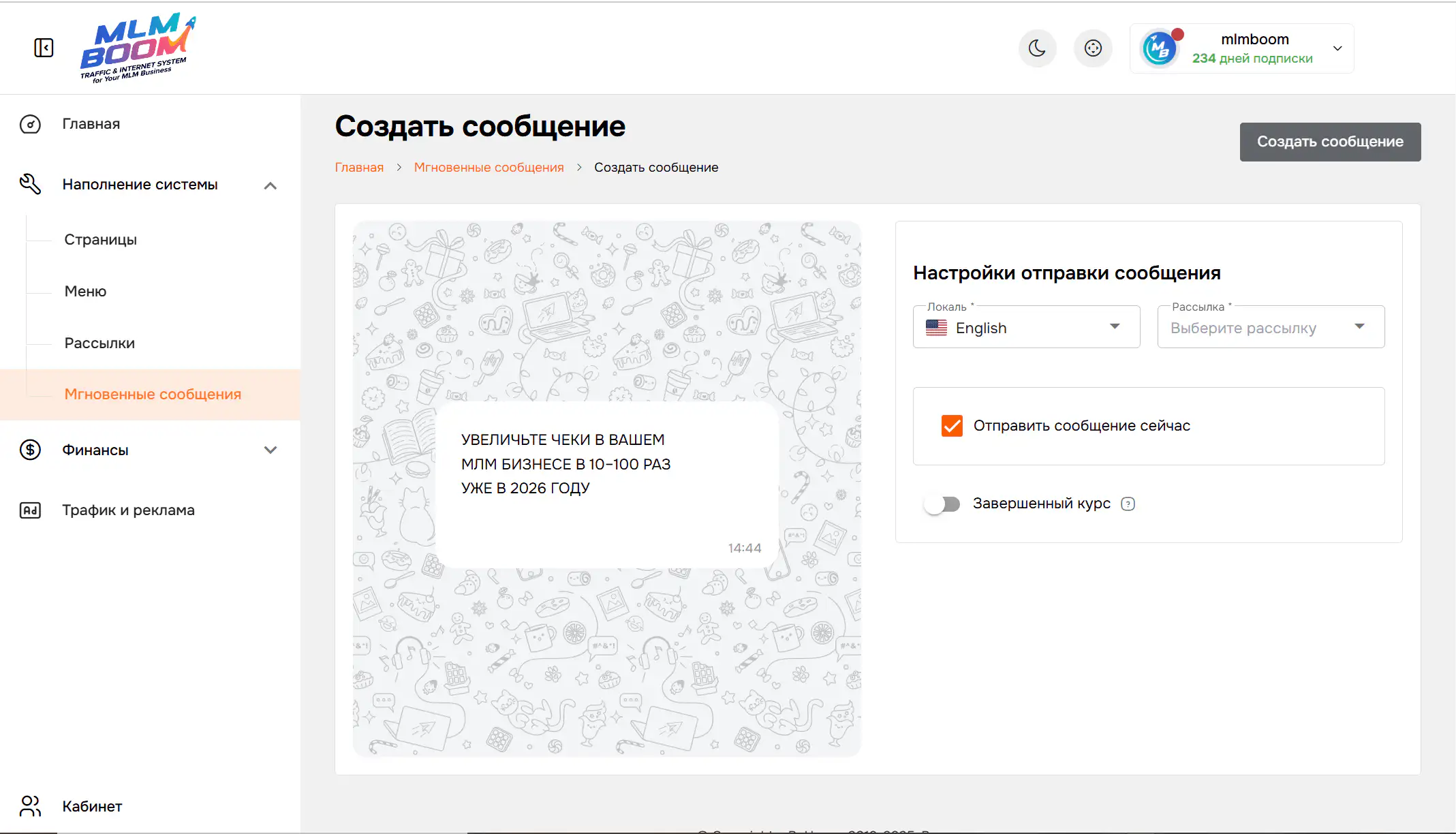Screen dimensions: 1456x834
Task: Collapse the Наполнение системы section
Action: pyautogui.click(x=270, y=185)
